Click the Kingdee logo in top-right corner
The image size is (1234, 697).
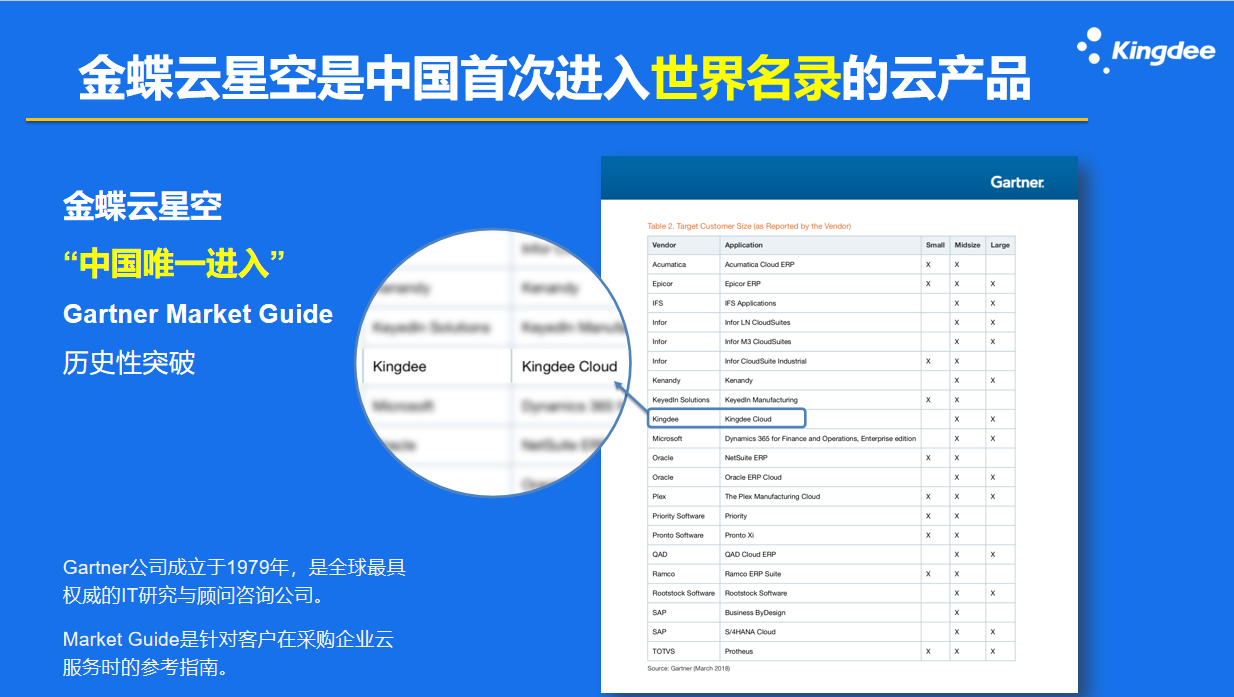coord(1146,50)
